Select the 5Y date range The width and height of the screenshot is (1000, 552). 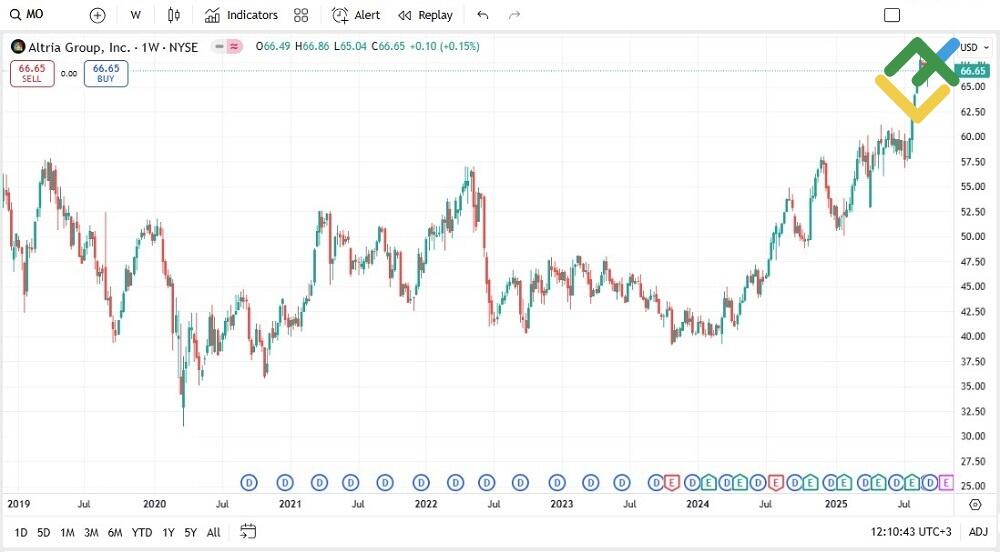coord(190,532)
